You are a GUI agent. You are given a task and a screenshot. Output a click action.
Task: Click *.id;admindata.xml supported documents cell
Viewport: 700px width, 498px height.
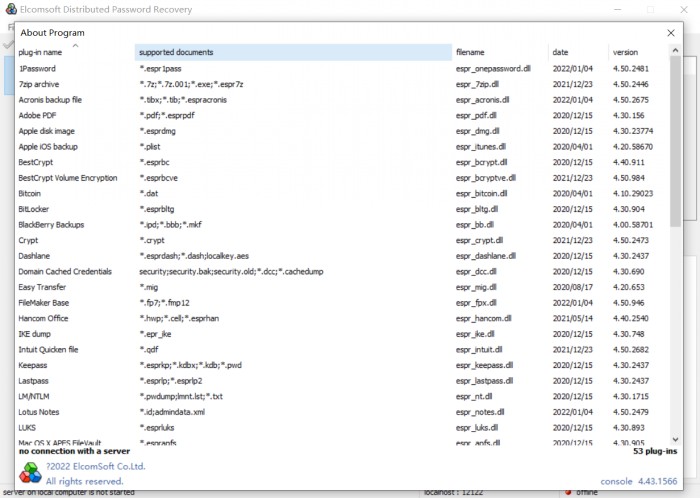pyautogui.click(x=172, y=412)
